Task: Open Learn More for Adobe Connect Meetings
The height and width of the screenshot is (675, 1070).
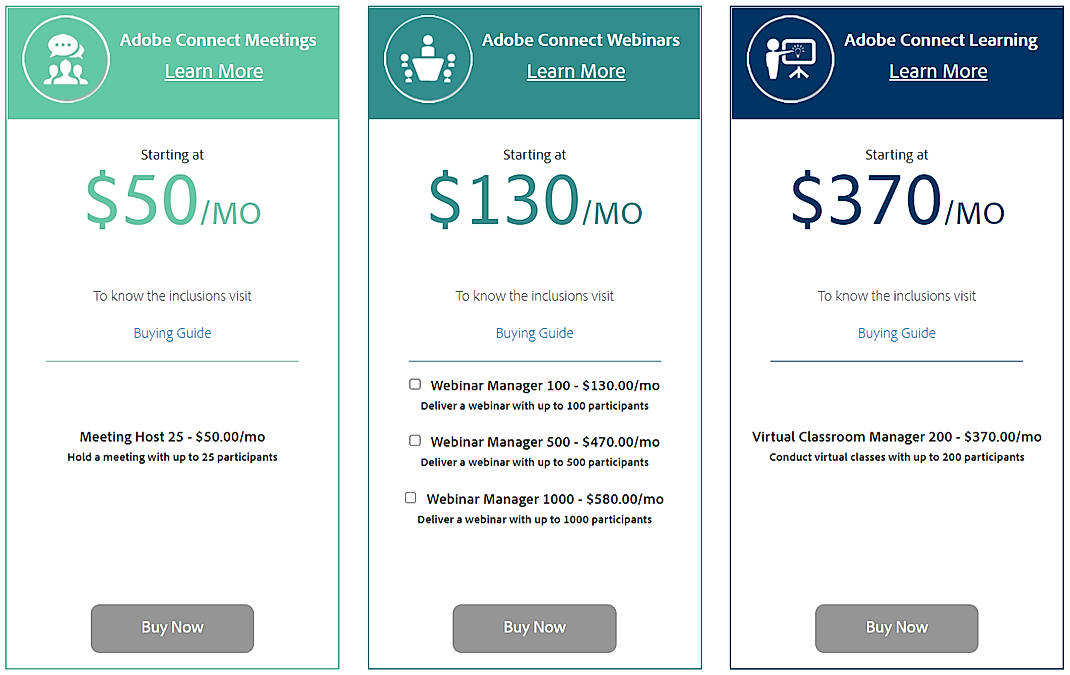Action: (213, 70)
